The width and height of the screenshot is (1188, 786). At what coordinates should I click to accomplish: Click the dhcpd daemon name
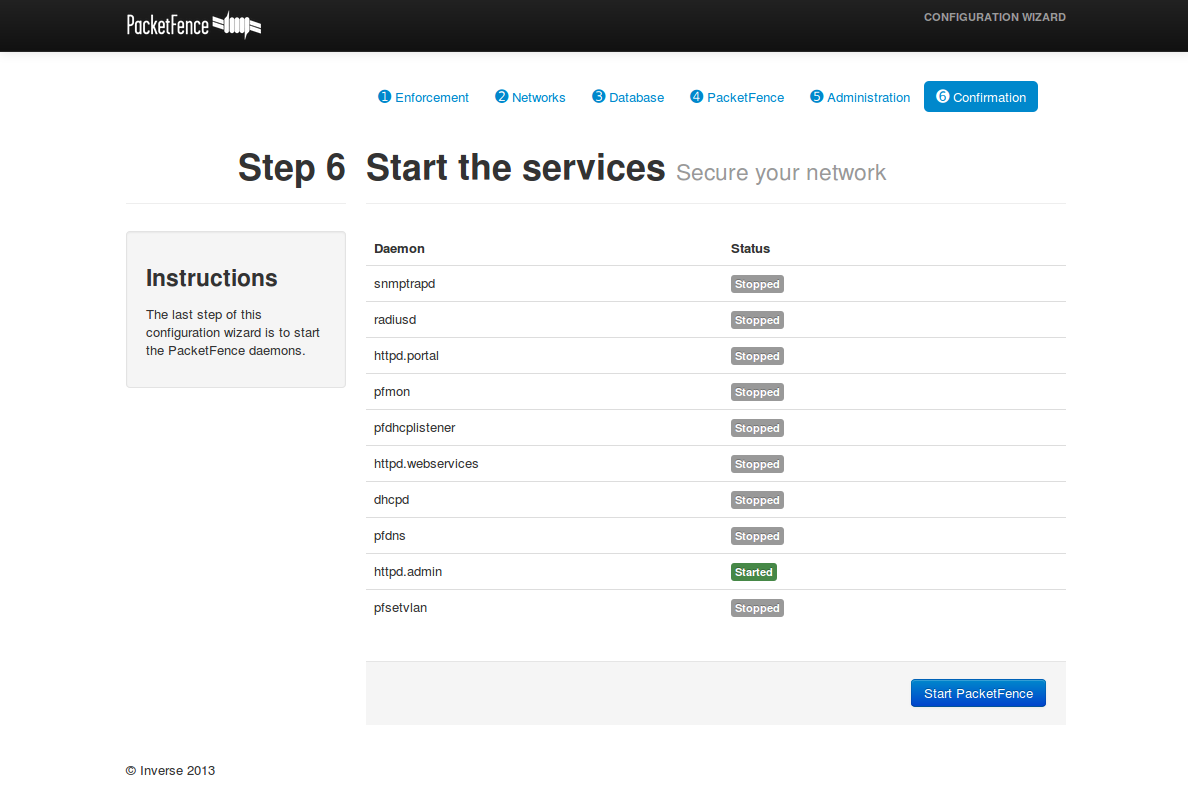pos(392,499)
